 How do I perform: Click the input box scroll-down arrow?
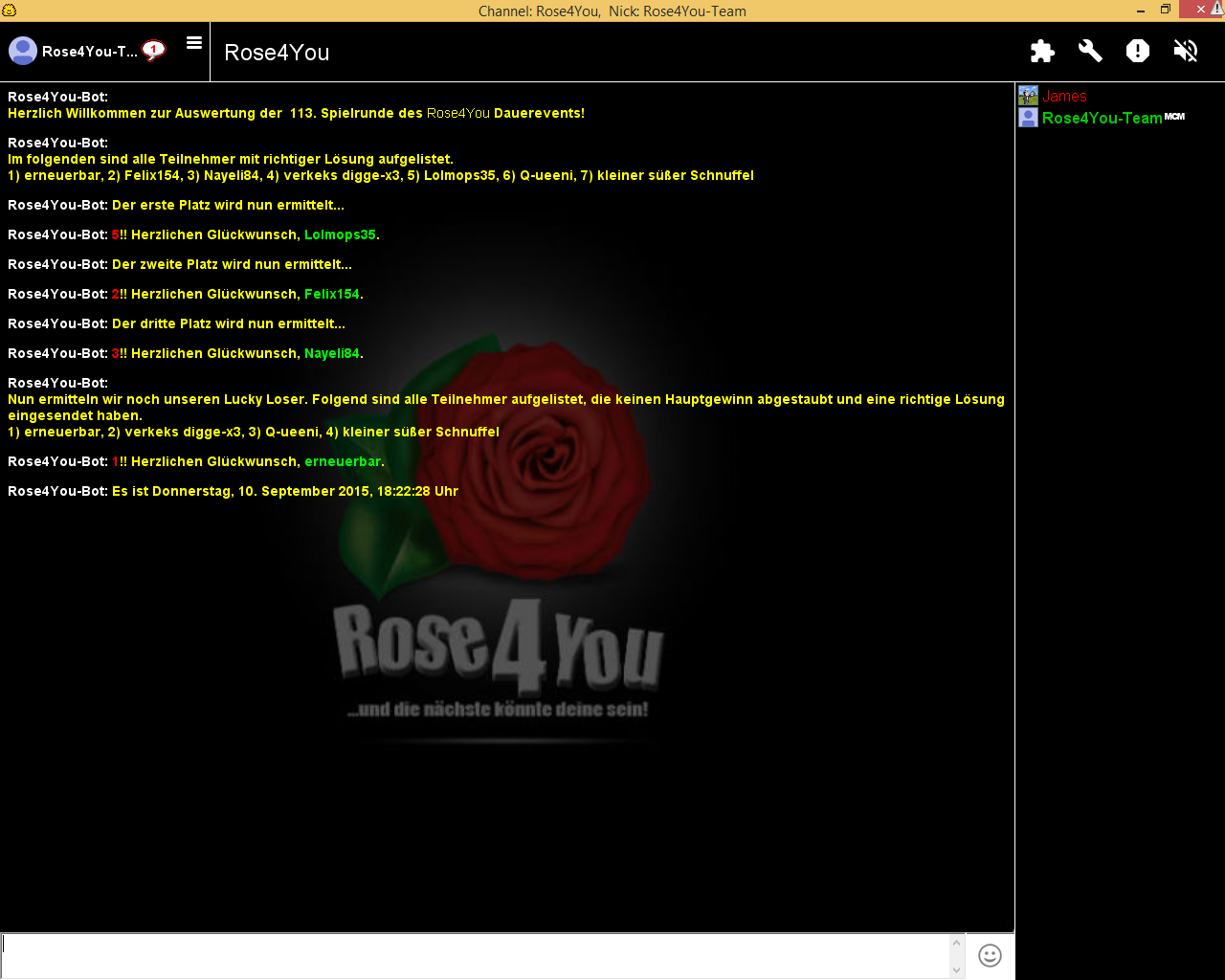click(957, 969)
